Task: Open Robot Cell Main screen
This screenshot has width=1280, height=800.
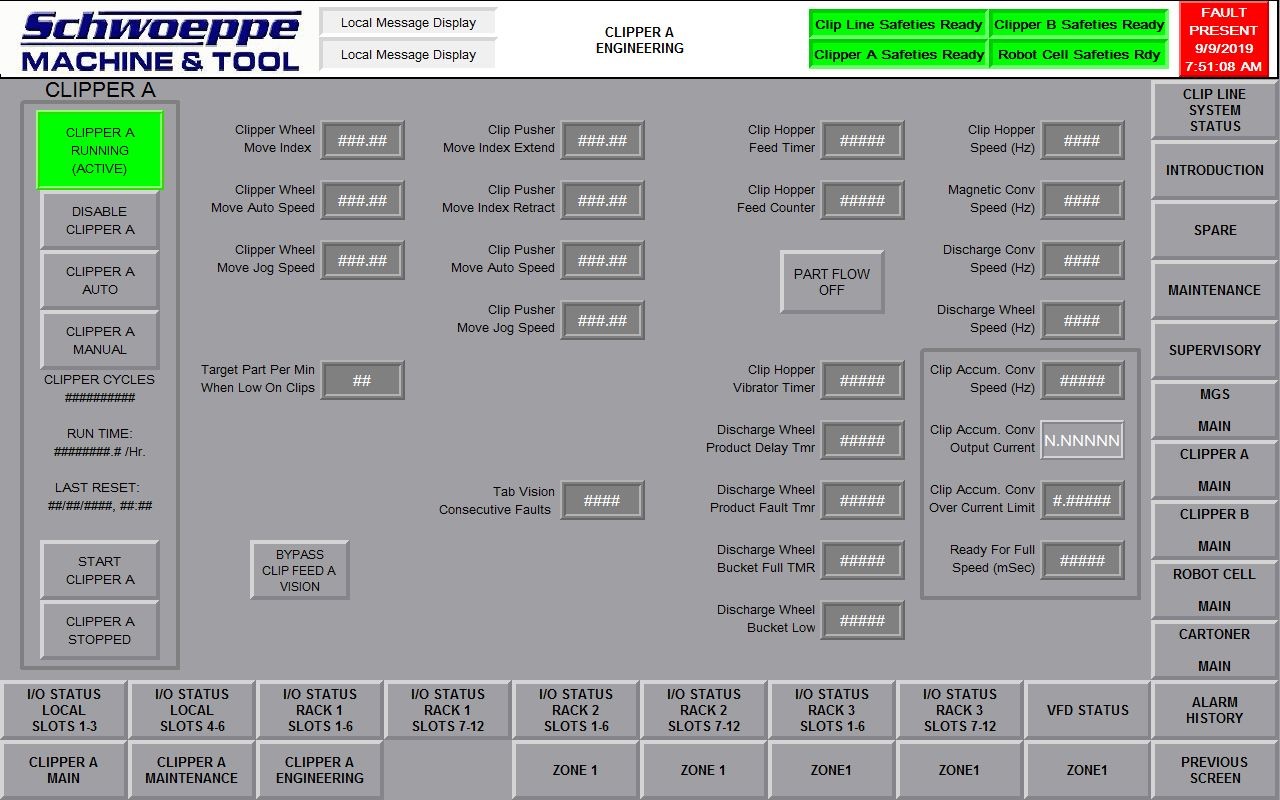Action: pyautogui.click(x=1215, y=590)
